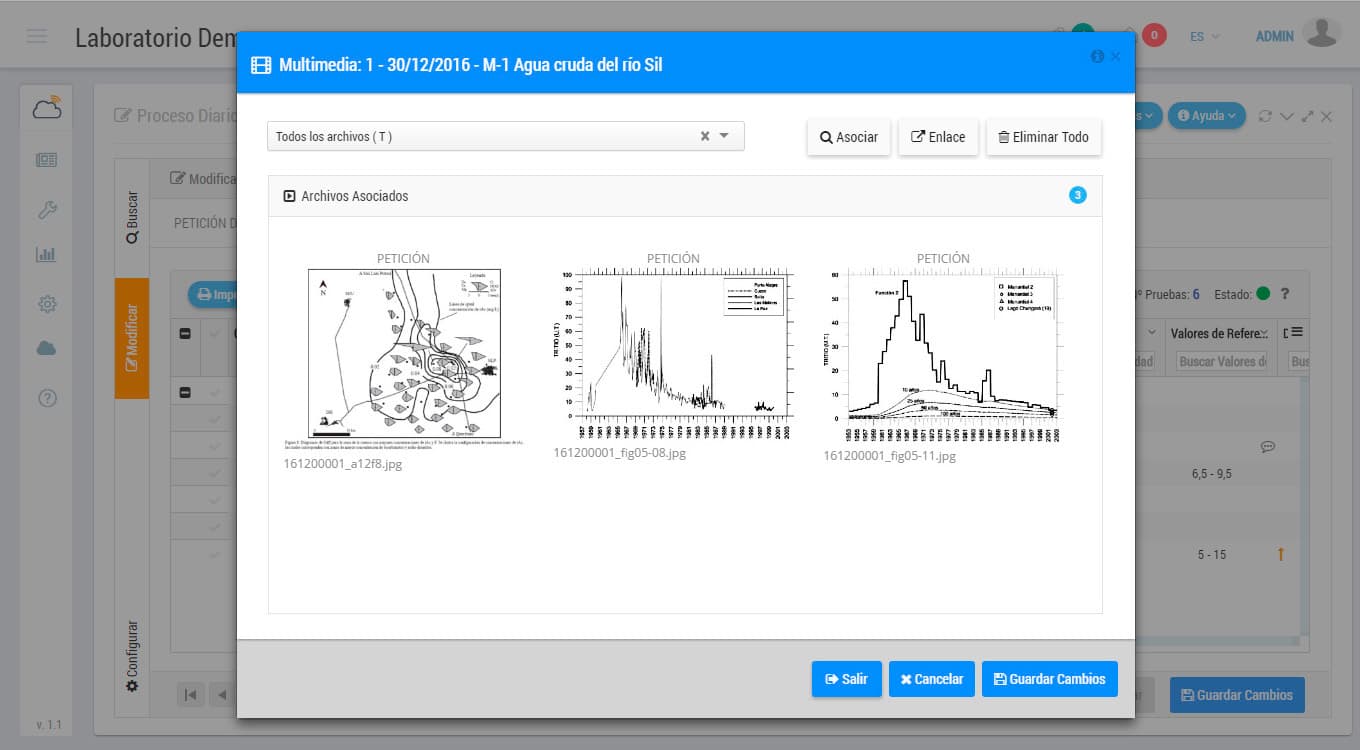Select the Configurar vertical tab
Viewport: 1360px width, 750px height.
click(132, 656)
